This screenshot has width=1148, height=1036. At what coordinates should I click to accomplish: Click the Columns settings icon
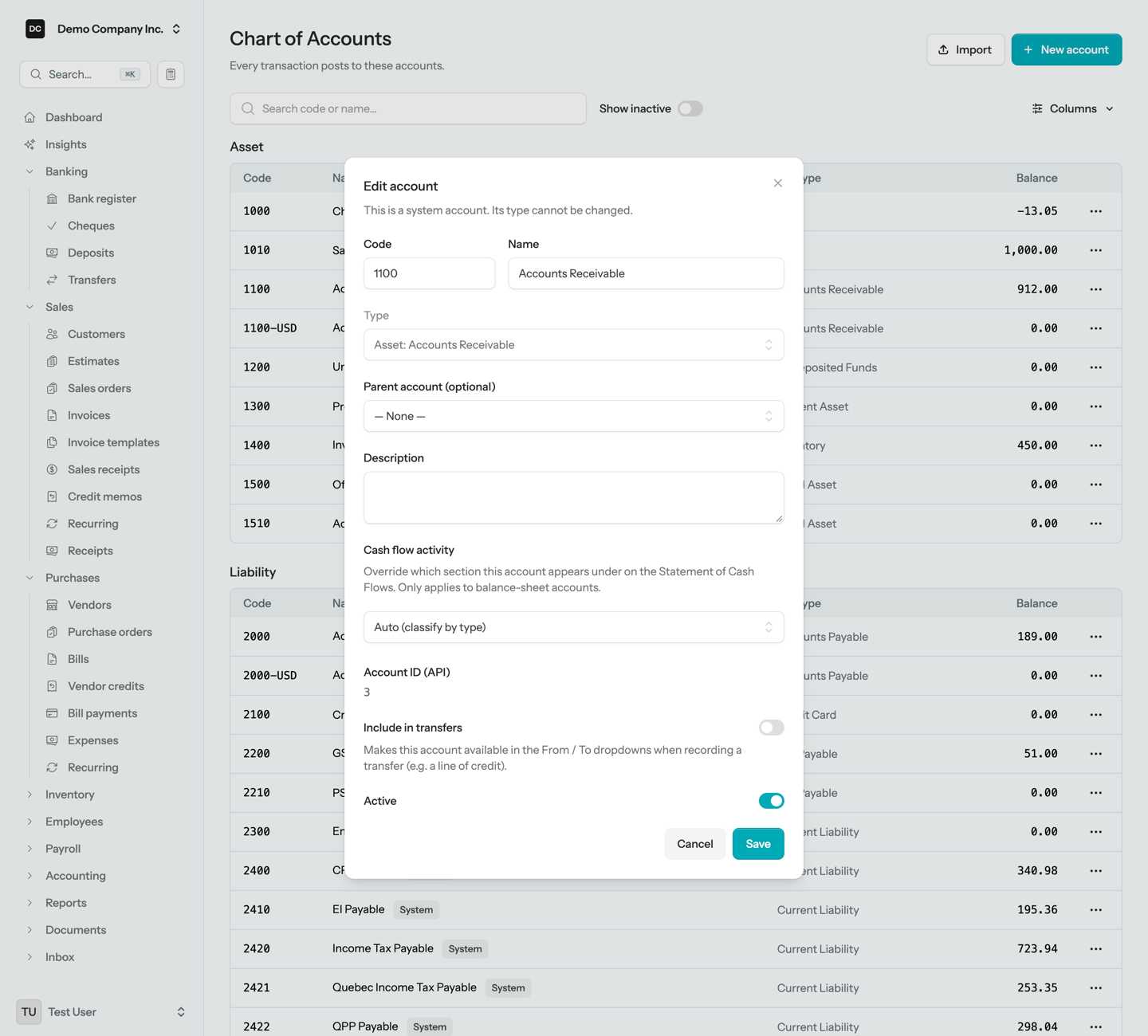pyautogui.click(x=1037, y=108)
